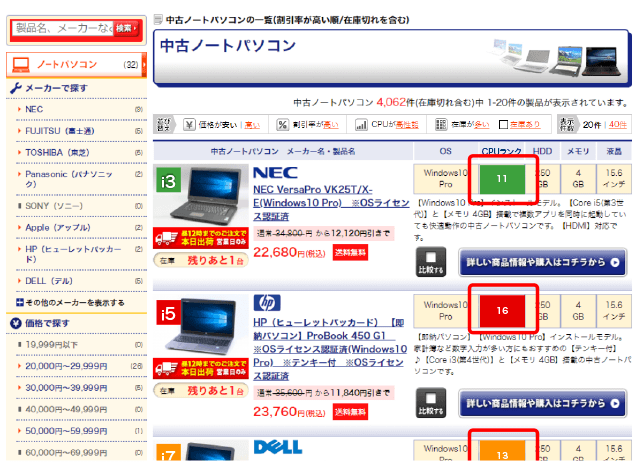Open the NEC VersaPro laptop thumbnail
The height and width of the screenshot is (470, 640).
pos(206,195)
